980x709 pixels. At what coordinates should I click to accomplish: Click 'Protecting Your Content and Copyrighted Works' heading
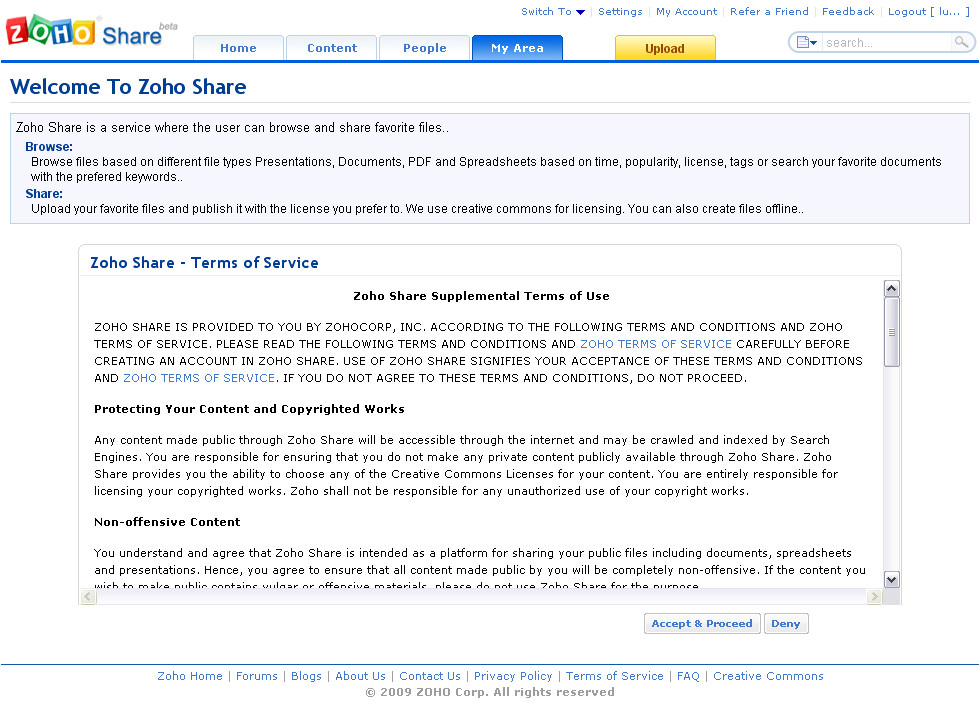249,409
